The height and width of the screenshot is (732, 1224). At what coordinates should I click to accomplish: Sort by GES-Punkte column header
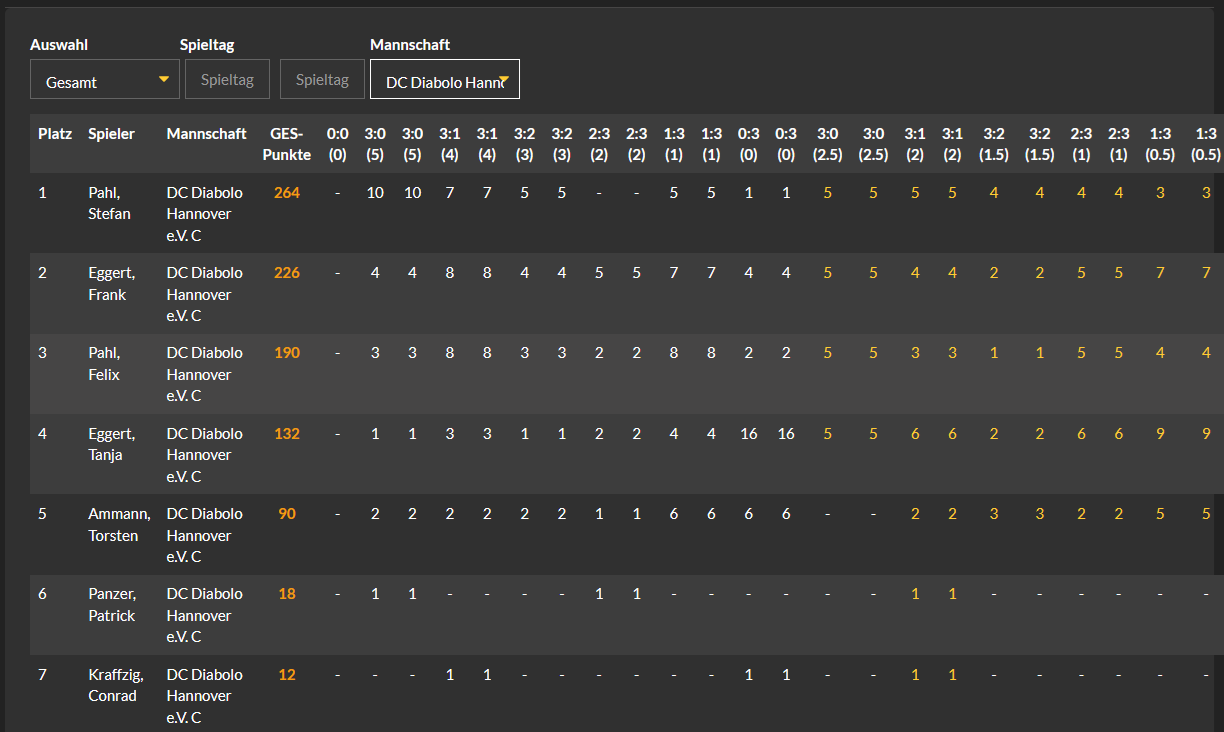tap(287, 144)
